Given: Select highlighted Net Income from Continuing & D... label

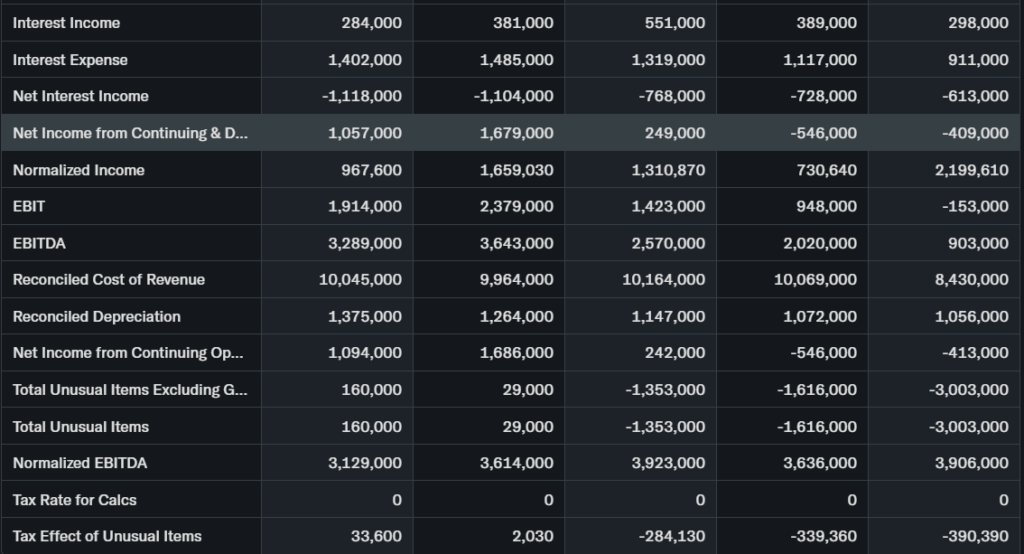Looking at the screenshot, I should click(130, 133).
